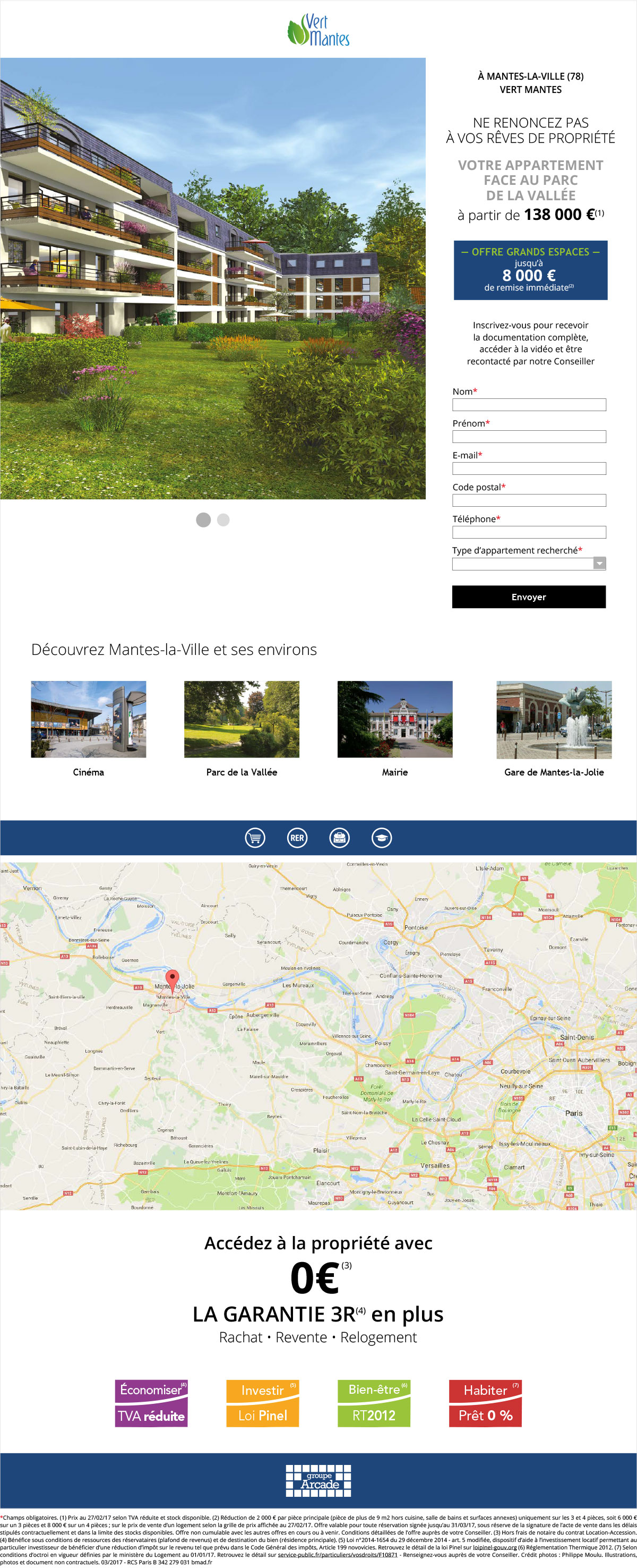This screenshot has height=1568, width=637.
Task: Click the Mairie caption text
Action: (395, 772)
